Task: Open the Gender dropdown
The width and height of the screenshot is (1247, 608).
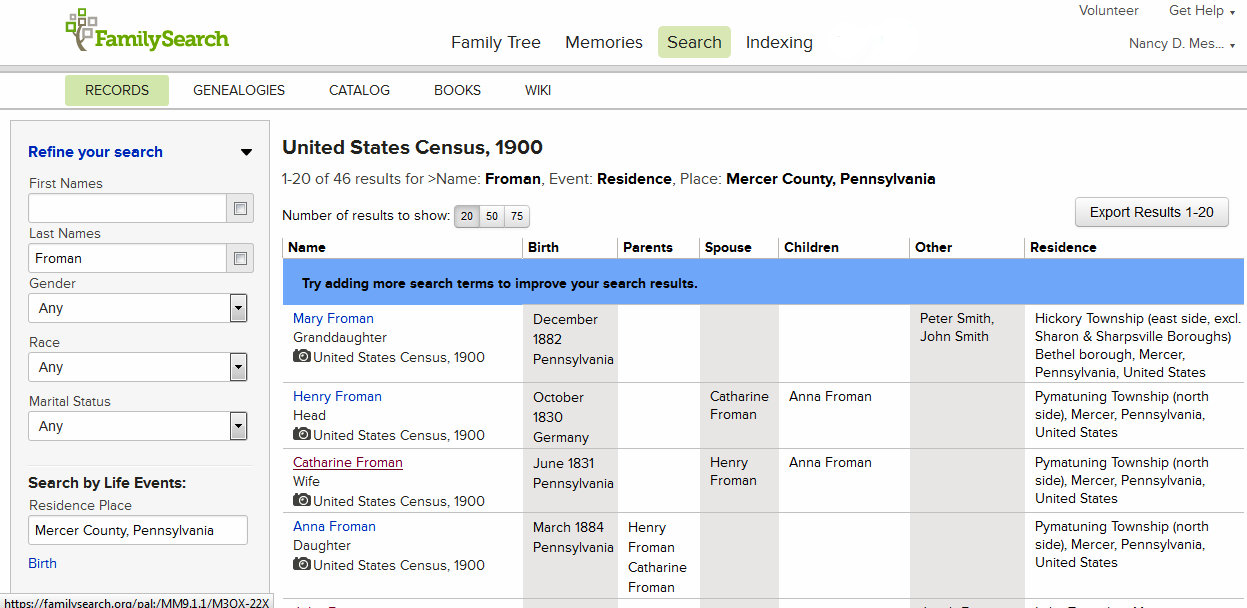Action: tap(237, 308)
